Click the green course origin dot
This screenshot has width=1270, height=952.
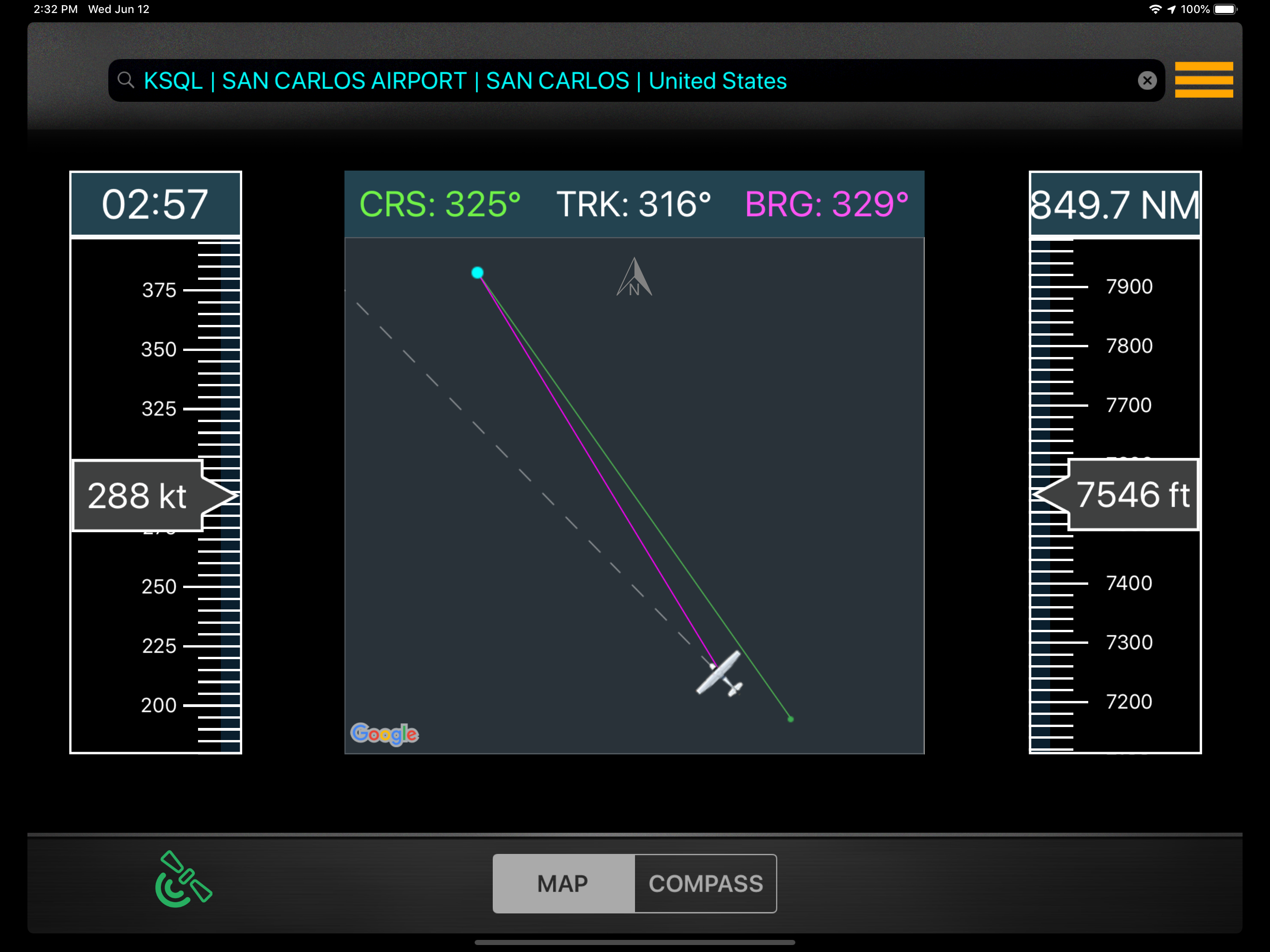coord(791,719)
